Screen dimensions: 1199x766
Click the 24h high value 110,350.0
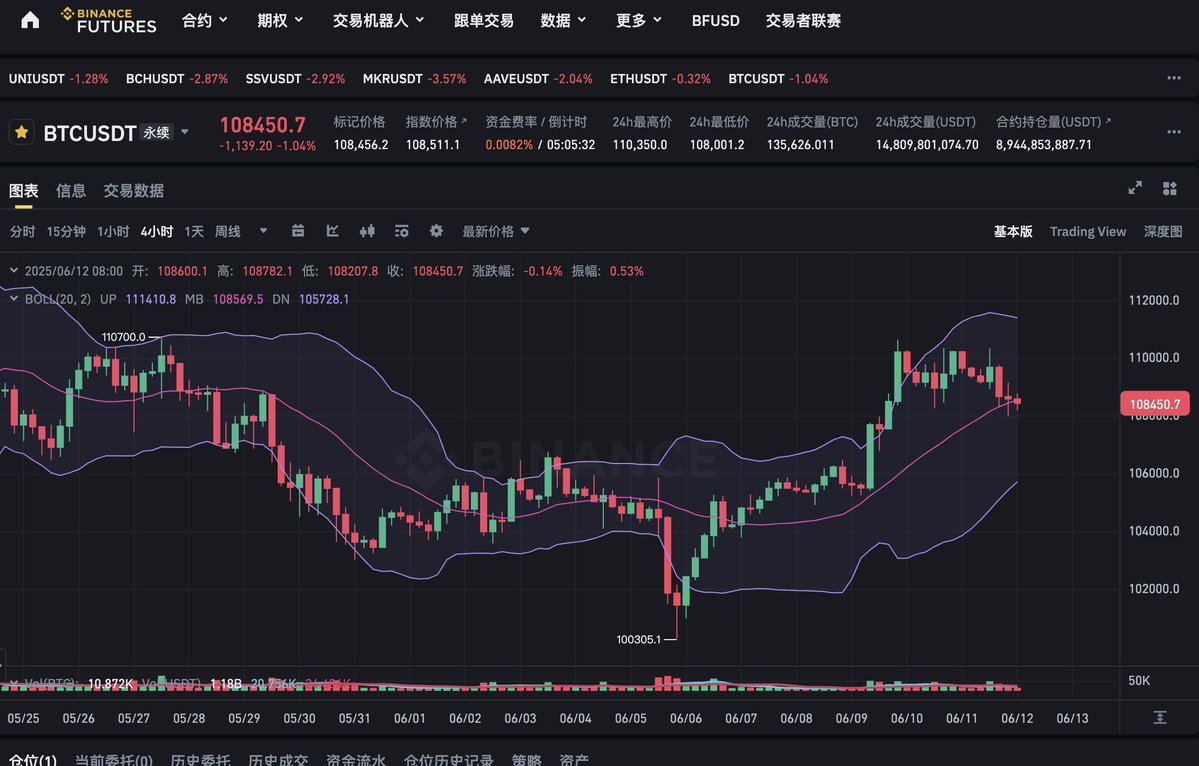pyautogui.click(x=640, y=144)
